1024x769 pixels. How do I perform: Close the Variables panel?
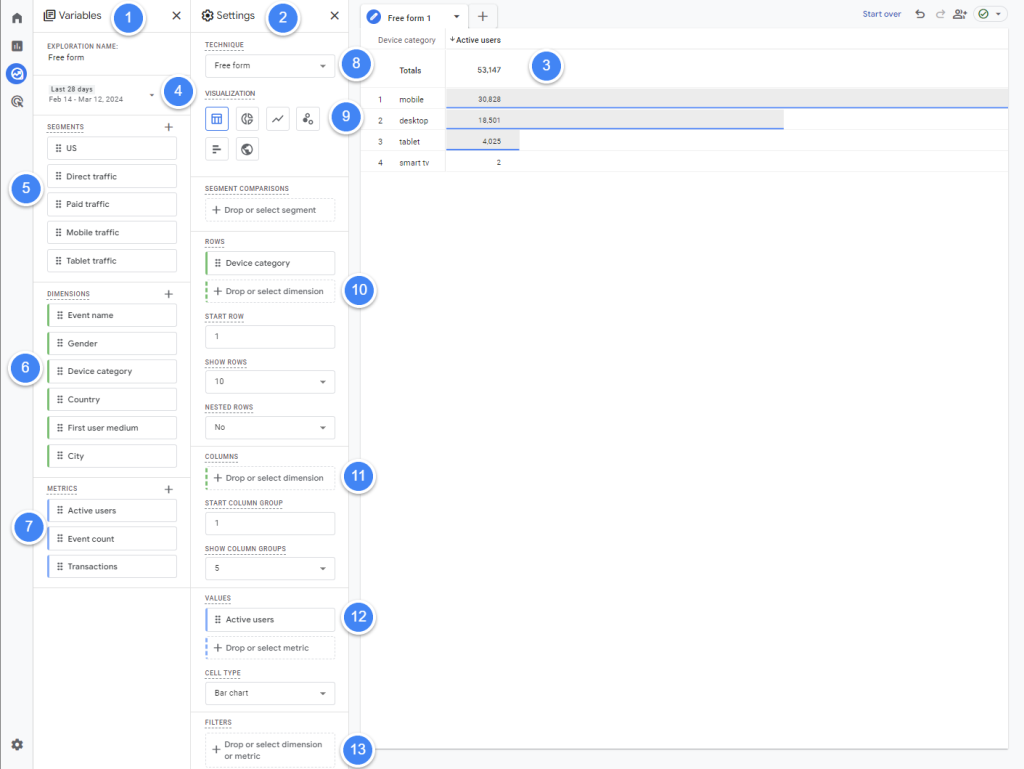tap(176, 16)
